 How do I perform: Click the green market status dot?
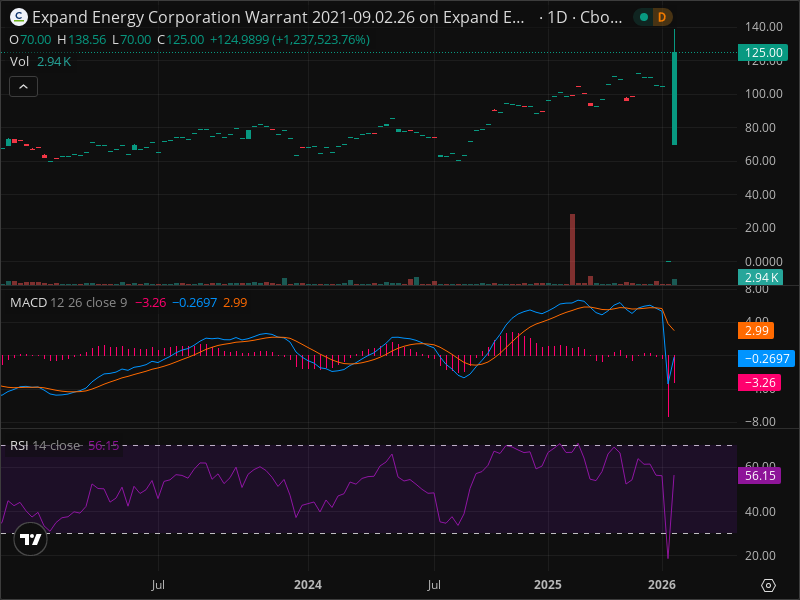644,17
